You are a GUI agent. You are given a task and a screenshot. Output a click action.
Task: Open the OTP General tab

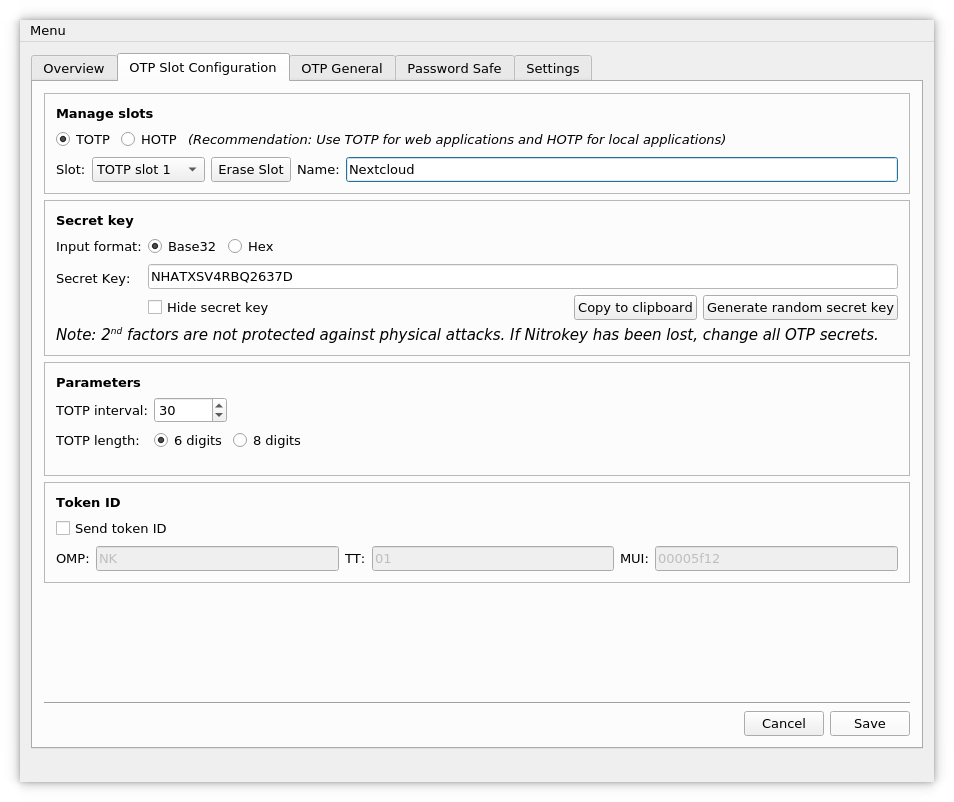point(341,68)
